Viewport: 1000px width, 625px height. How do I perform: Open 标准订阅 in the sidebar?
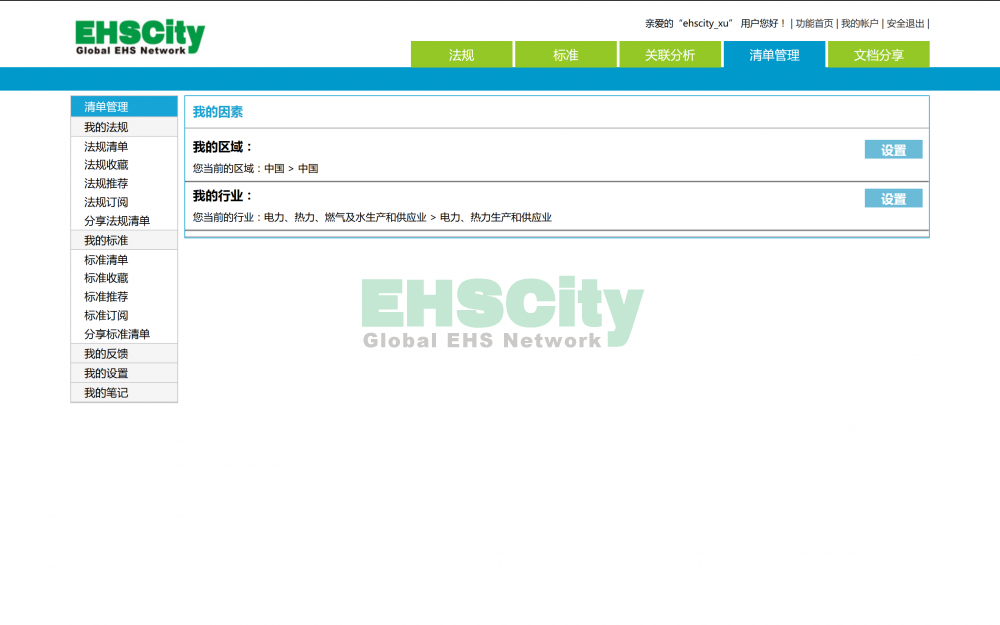pos(107,316)
